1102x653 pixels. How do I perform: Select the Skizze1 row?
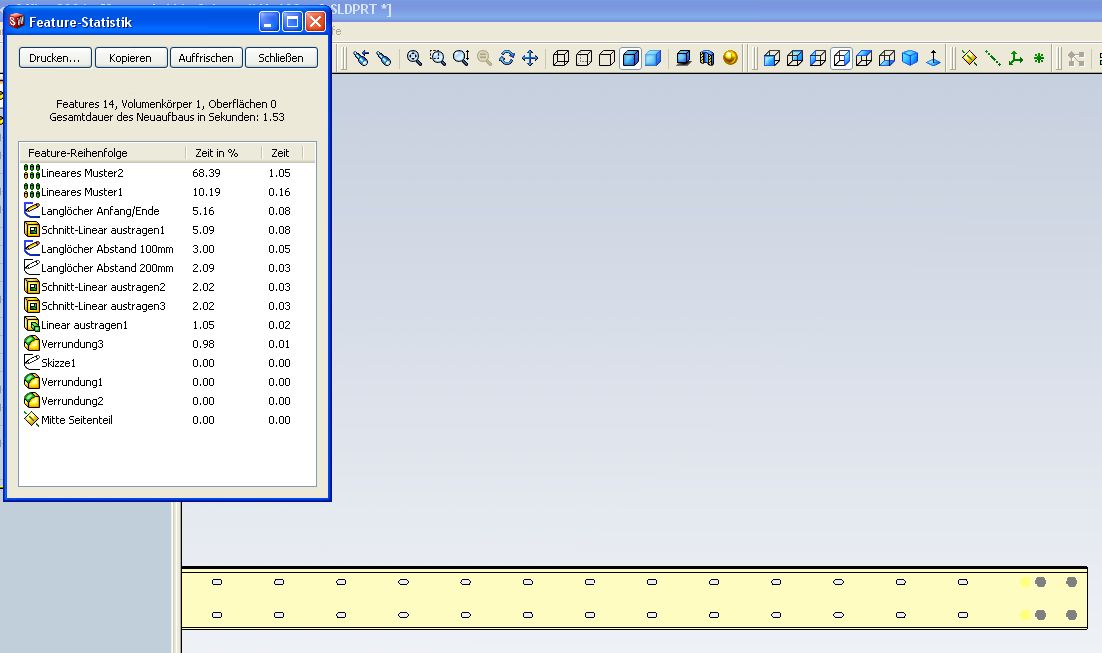[x=167, y=363]
